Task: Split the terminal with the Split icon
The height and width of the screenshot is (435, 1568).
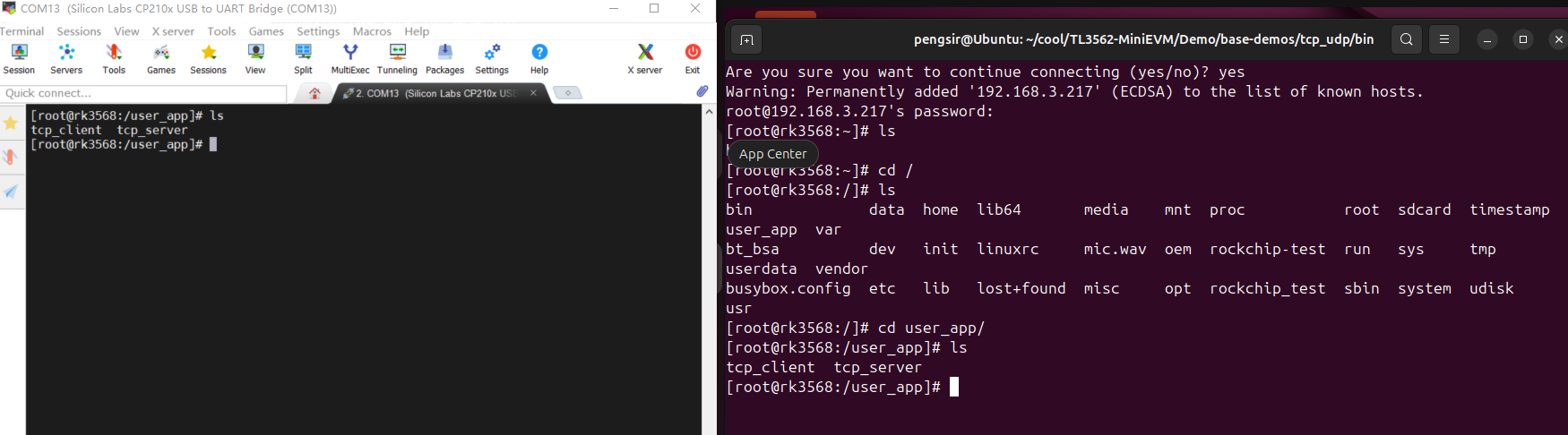Action: 303,58
